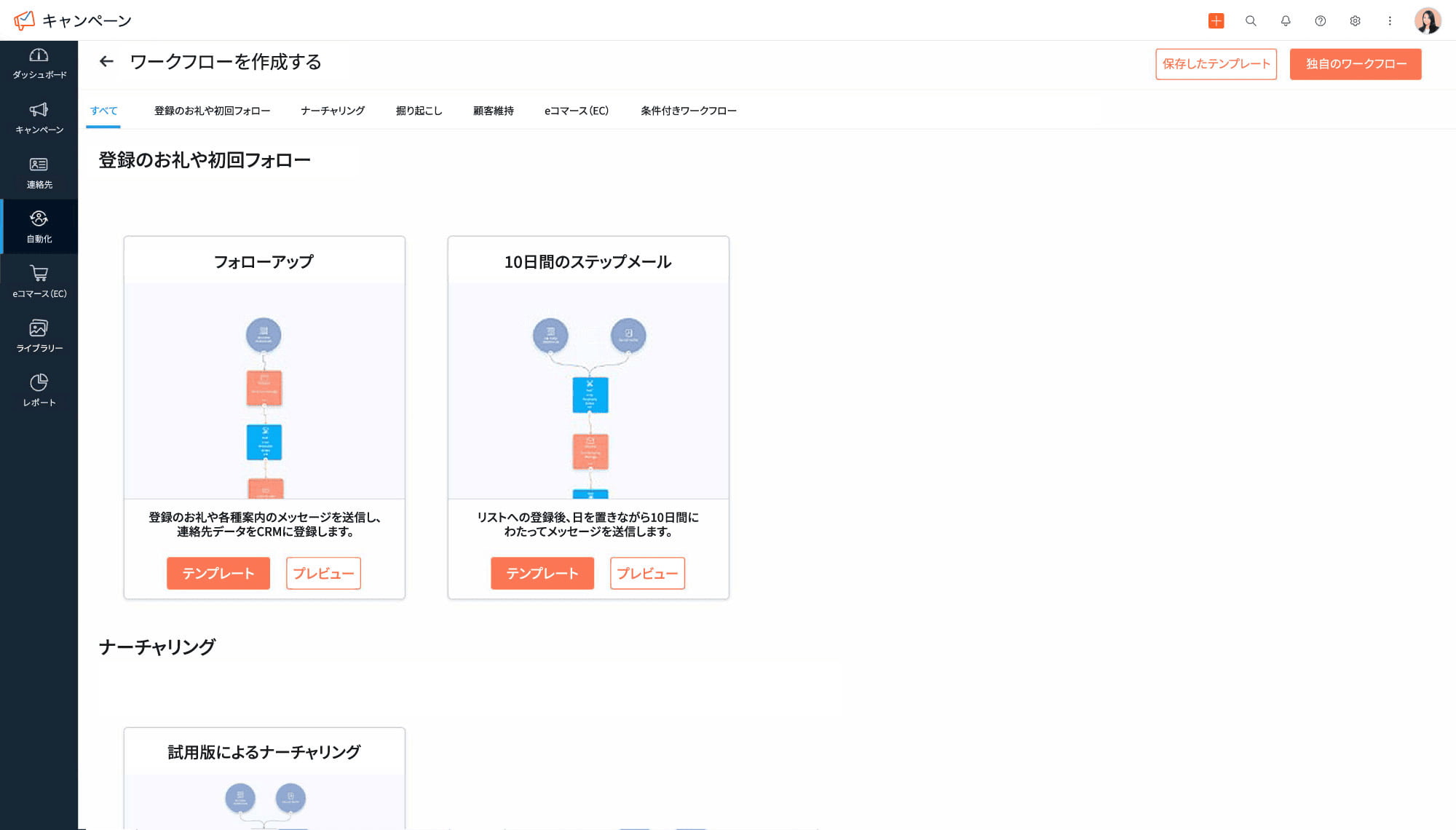The height and width of the screenshot is (830, 1456).
Task: Open the Dashboard (ダッシュボード) sidebar icon
Action: point(39,64)
